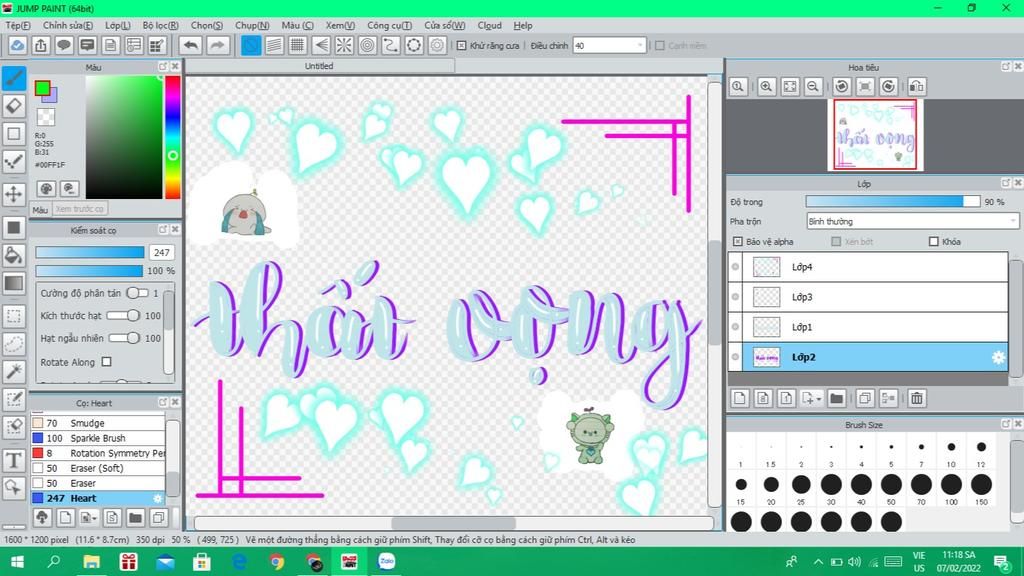Image resolution: width=1024 pixels, height=576 pixels.
Task: Zoom in on the navigator preview
Action: tap(766, 86)
